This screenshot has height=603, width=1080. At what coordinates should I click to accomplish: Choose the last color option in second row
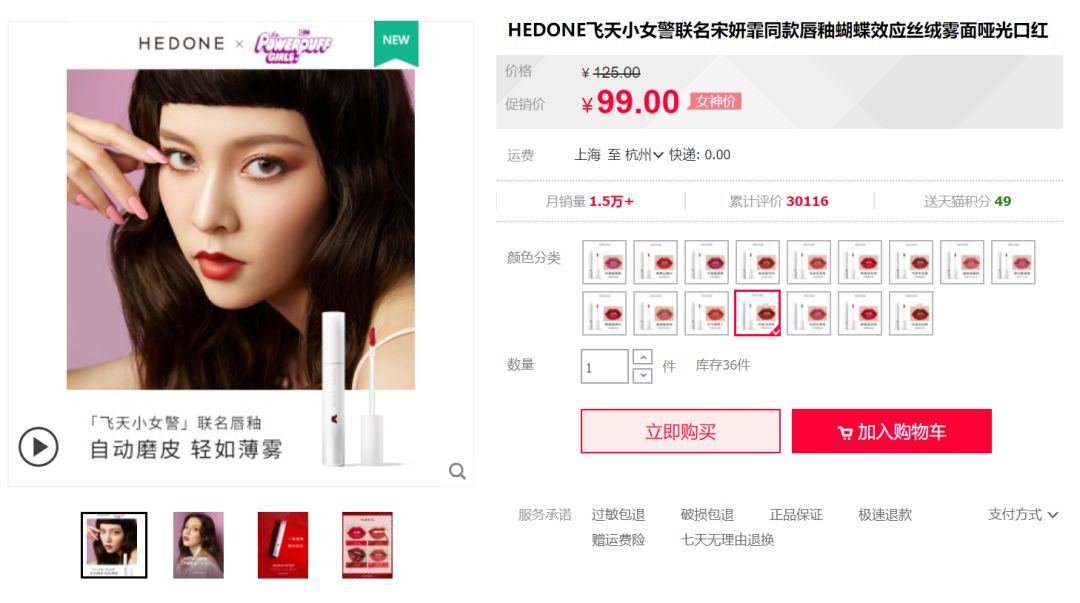point(911,313)
